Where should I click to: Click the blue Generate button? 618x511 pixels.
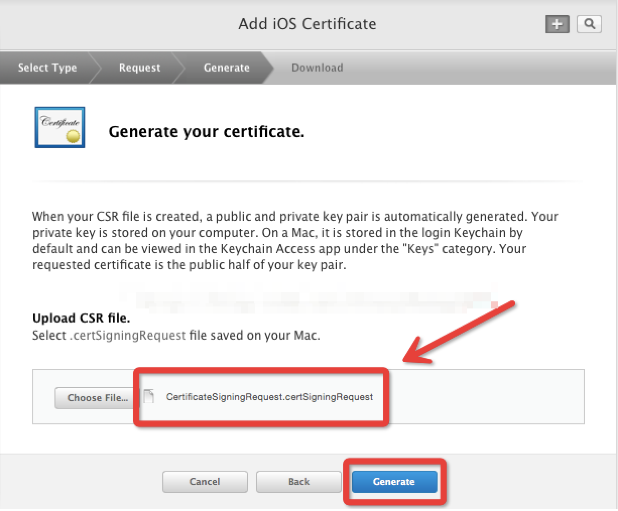pyautogui.click(x=395, y=481)
